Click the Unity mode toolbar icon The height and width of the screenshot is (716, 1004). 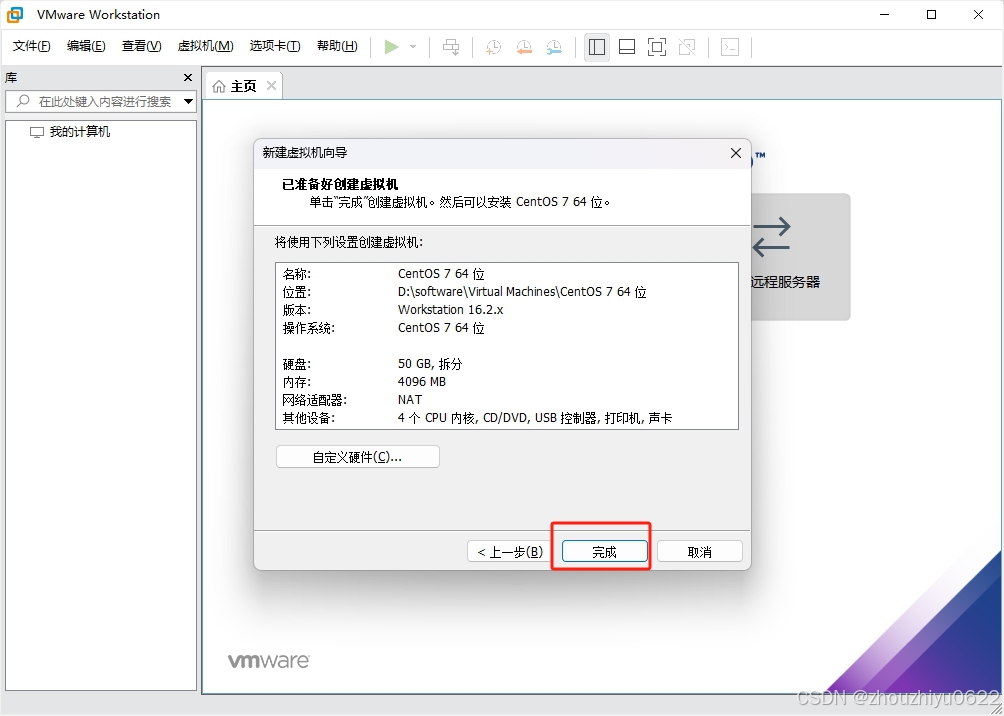687,47
